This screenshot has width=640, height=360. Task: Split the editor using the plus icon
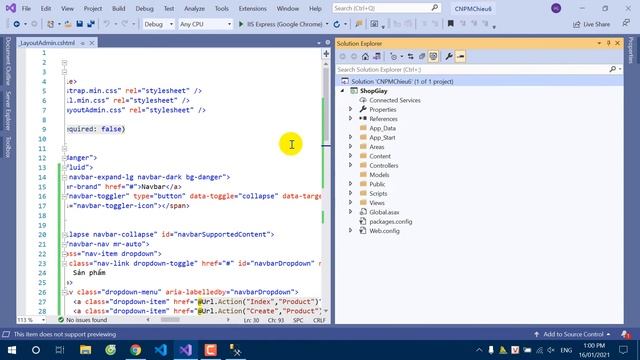(326, 53)
